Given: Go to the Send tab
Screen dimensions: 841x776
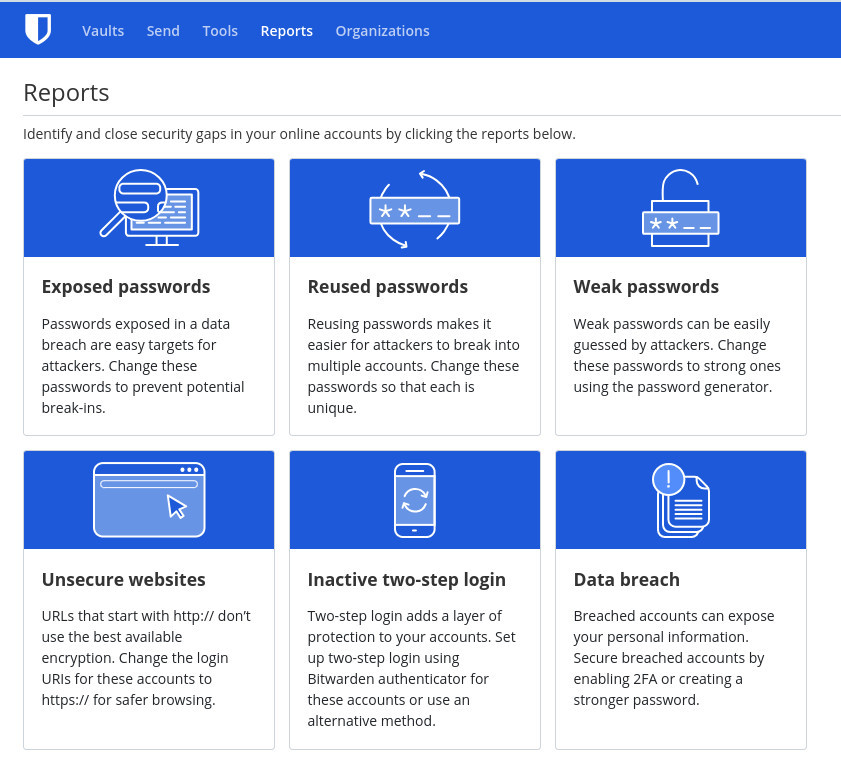Looking at the screenshot, I should click(163, 31).
